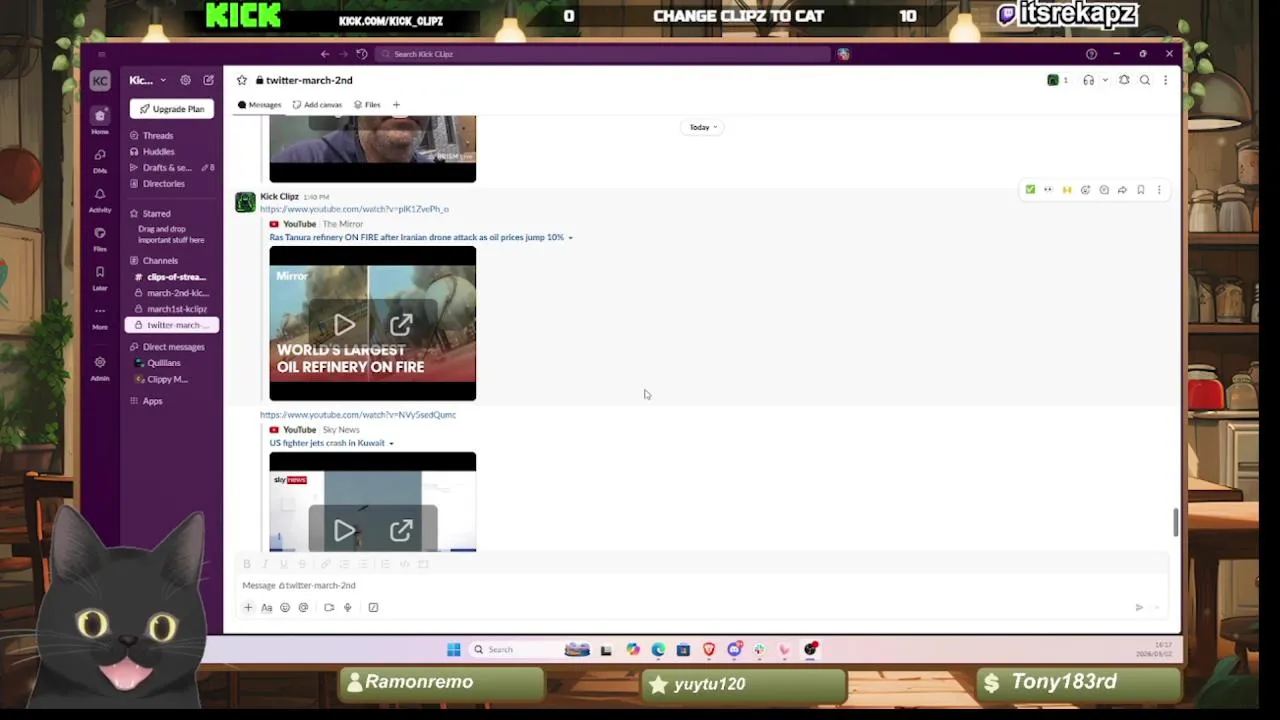The image size is (1280, 720).
Task: Start a new message with compose icon
Action: pyautogui.click(x=208, y=80)
